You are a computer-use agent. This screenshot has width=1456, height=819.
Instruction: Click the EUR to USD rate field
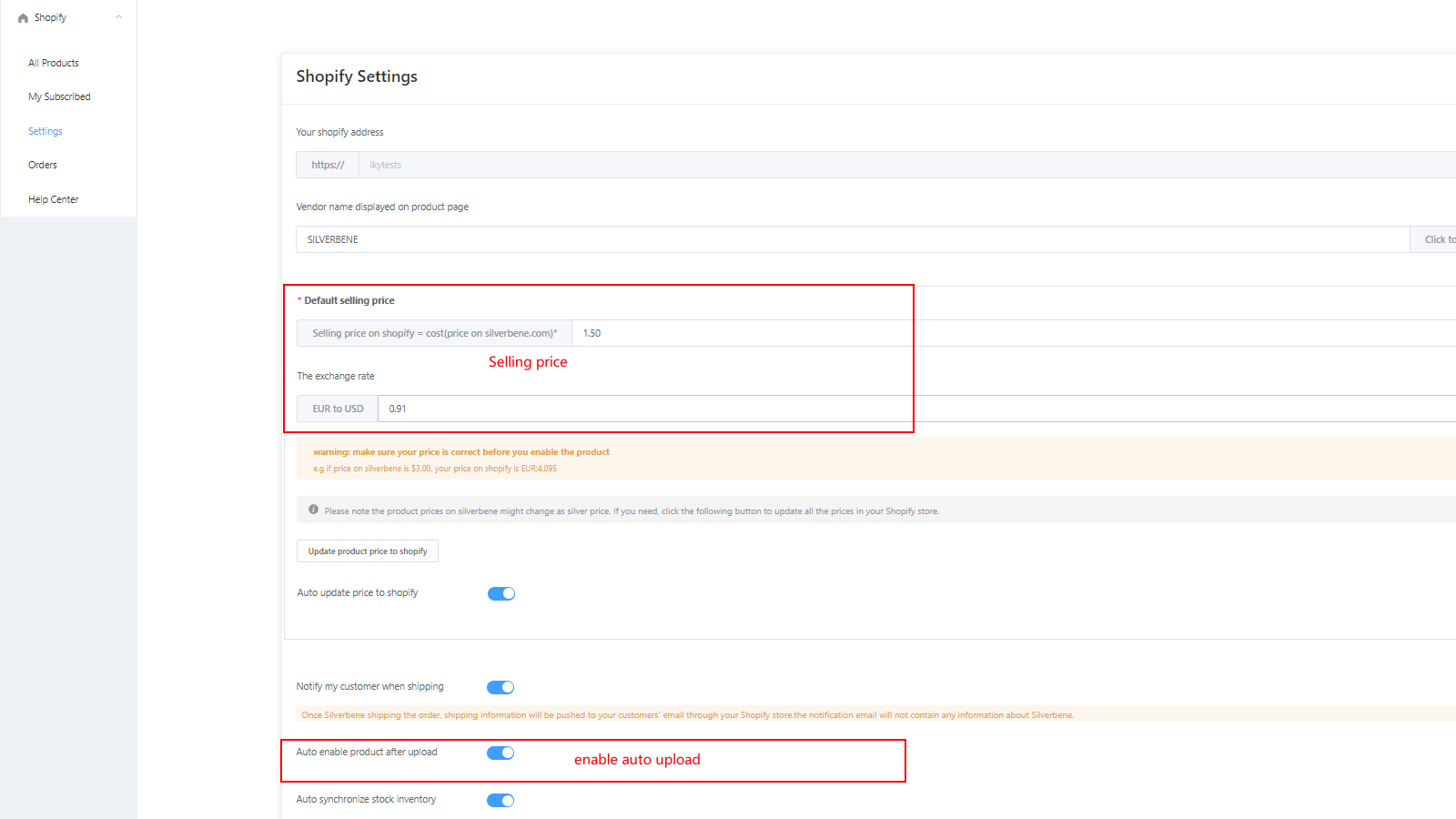point(917,409)
